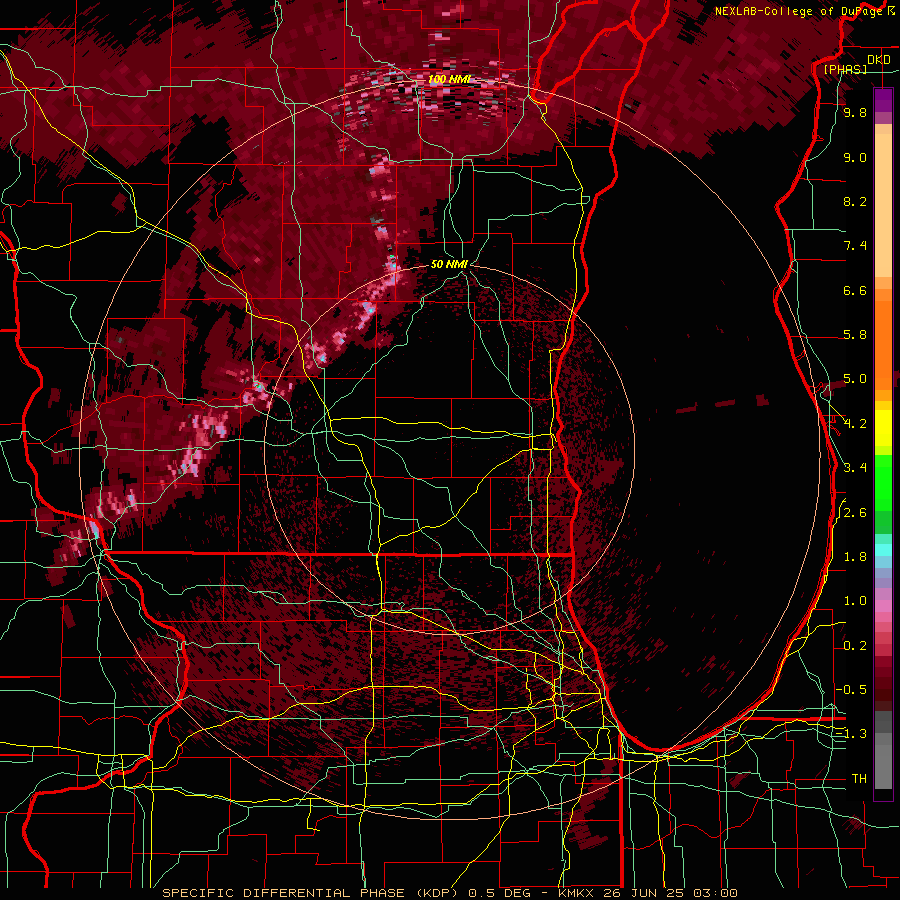The width and height of the screenshot is (900, 900).
Task: Pick the purple swatch atop the color bar
Action: click(x=883, y=100)
